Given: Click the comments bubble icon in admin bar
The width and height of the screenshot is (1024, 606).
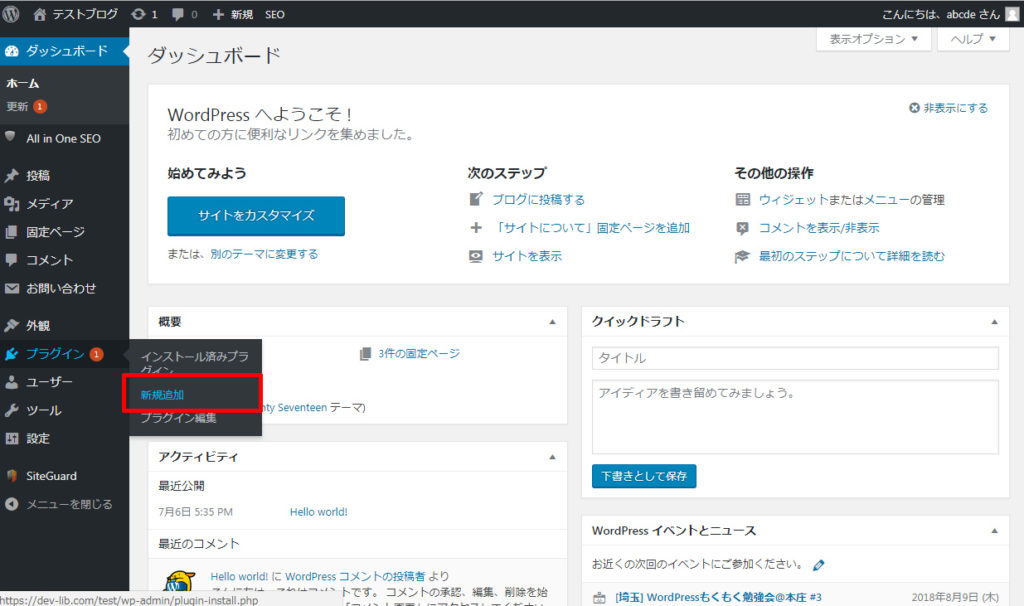Looking at the screenshot, I should point(177,15).
